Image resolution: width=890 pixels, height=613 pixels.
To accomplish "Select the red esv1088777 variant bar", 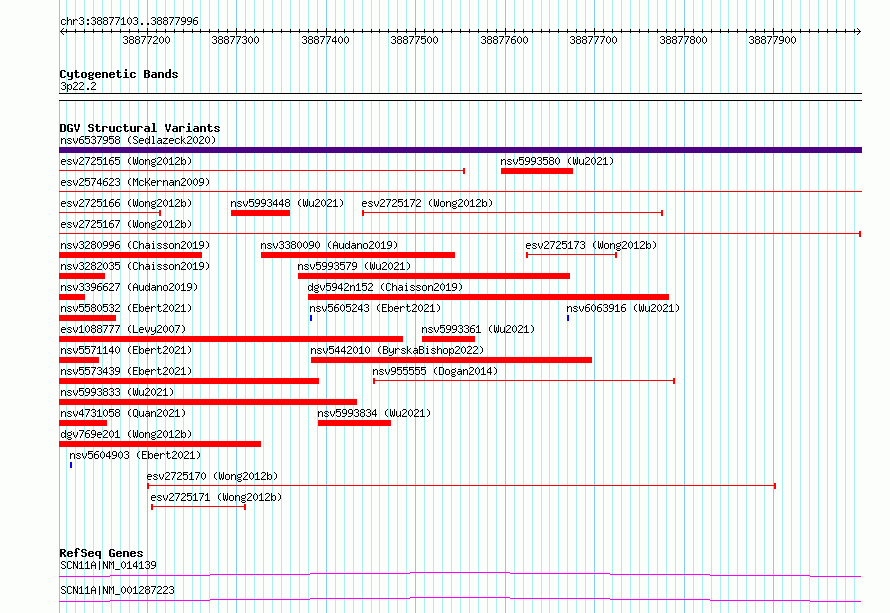I will [231, 339].
